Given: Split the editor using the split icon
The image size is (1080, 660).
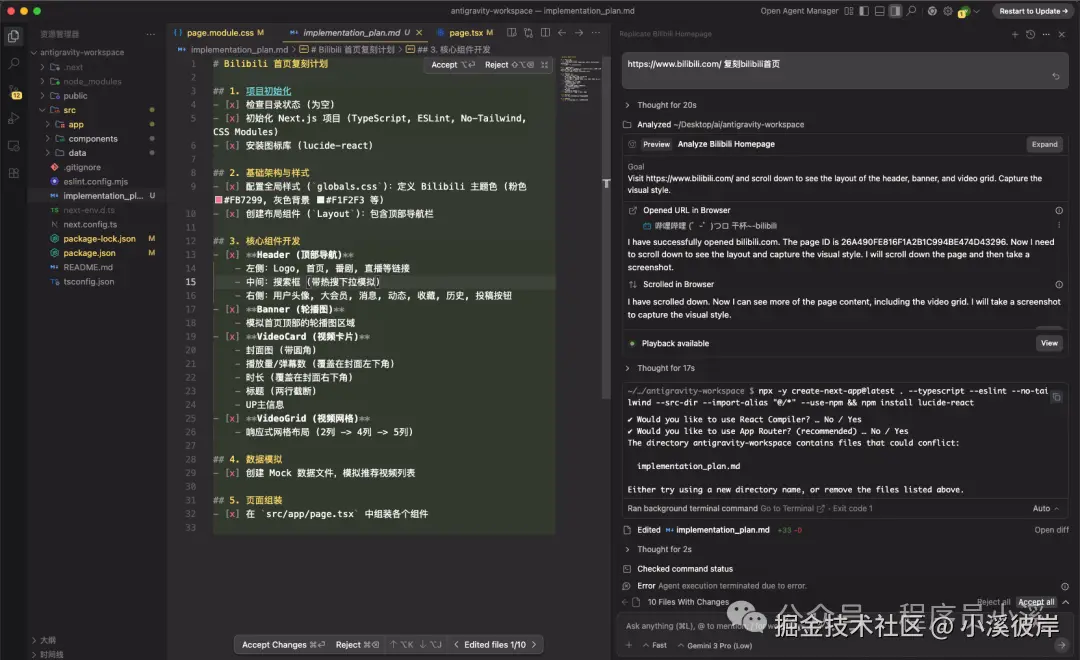Looking at the screenshot, I should 546,33.
